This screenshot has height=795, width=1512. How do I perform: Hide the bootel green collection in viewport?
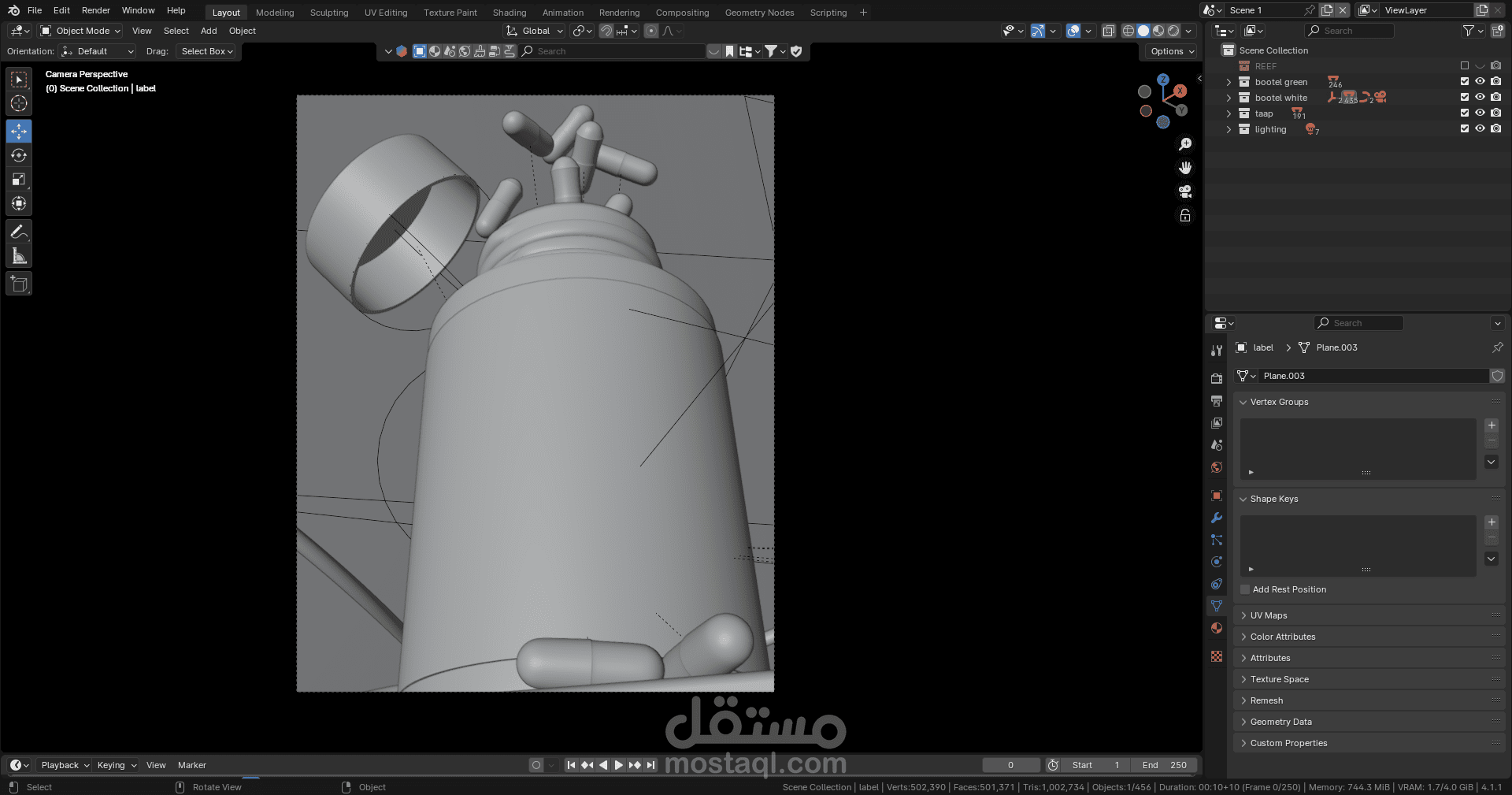tap(1480, 82)
